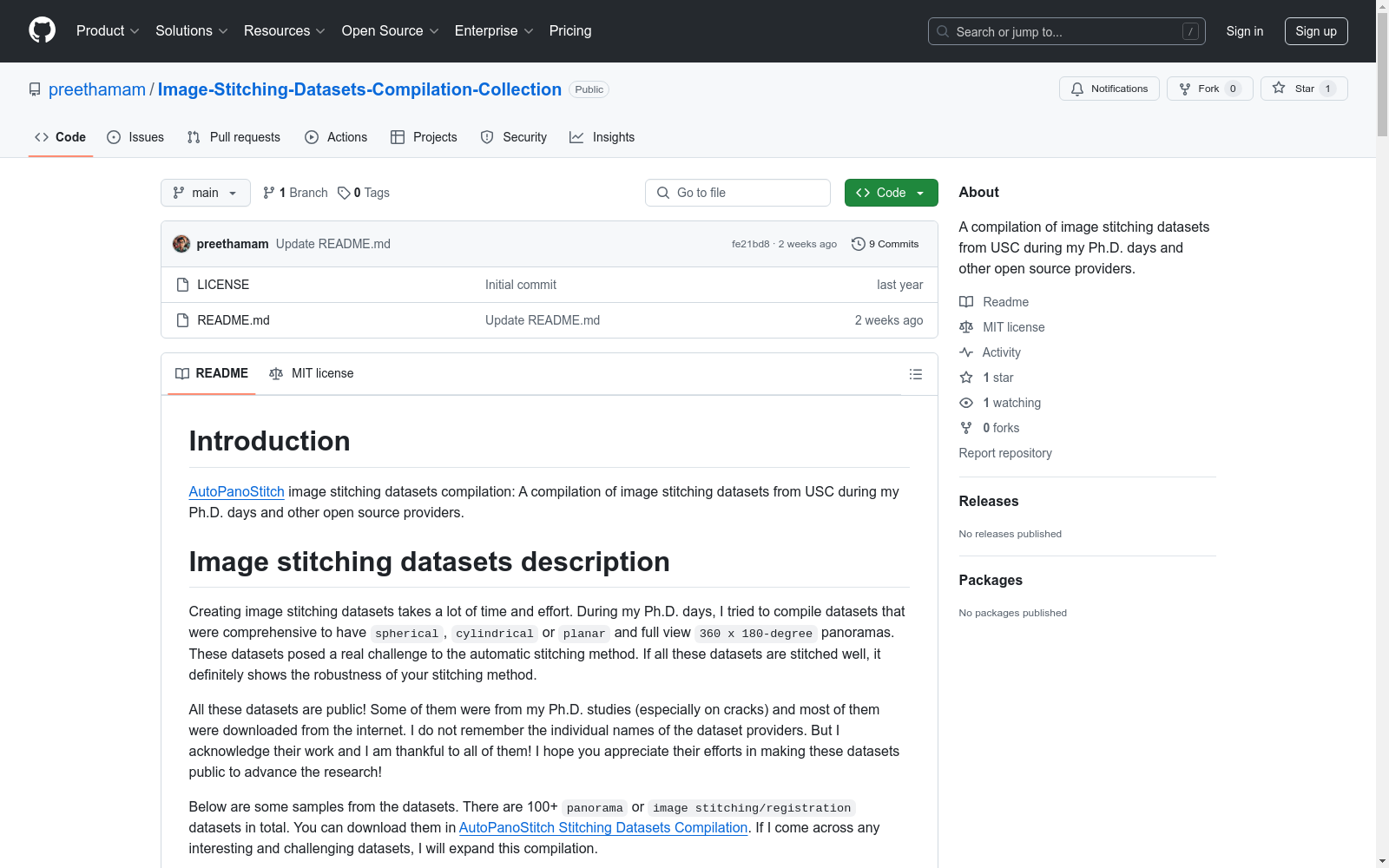The width and height of the screenshot is (1389, 868).
Task: Select the MIT license tab in file viewer
Action: (x=312, y=373)
